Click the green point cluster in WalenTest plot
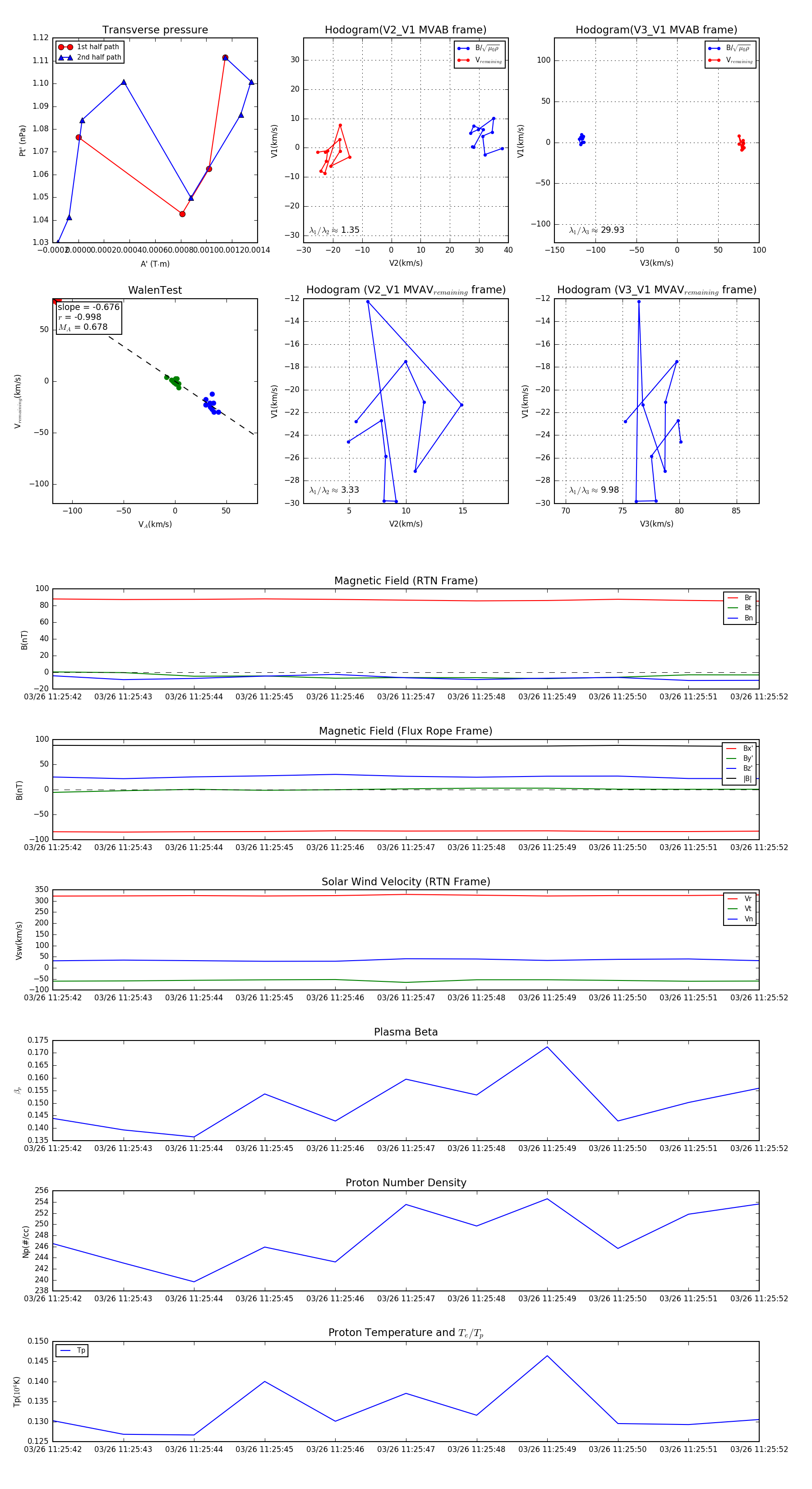812x1489 pixels. coord(174,381)
